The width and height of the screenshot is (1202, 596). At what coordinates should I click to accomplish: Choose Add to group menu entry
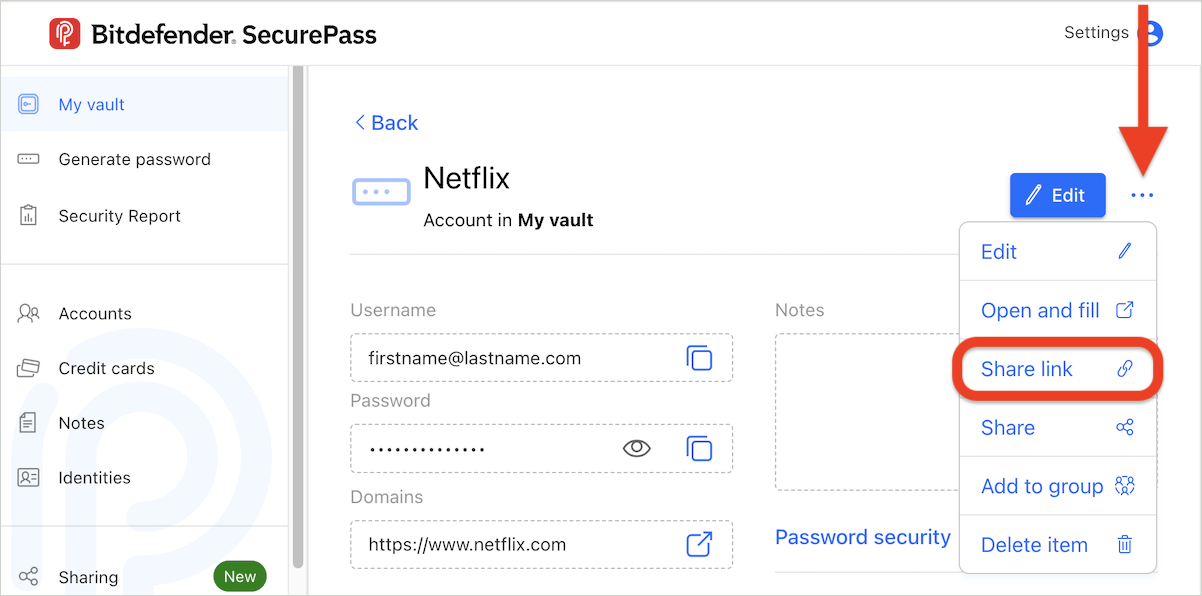pos(1057,486)
